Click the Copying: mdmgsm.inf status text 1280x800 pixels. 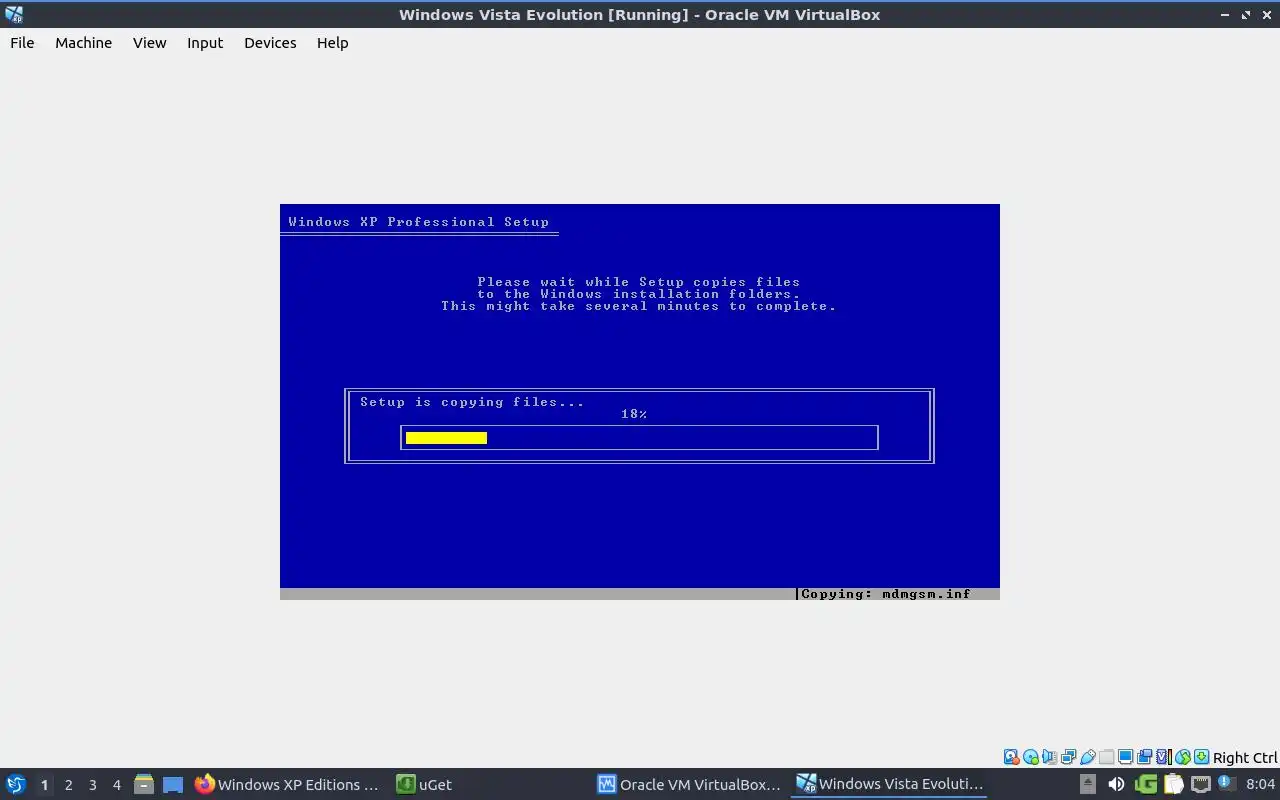coord(886,594)
